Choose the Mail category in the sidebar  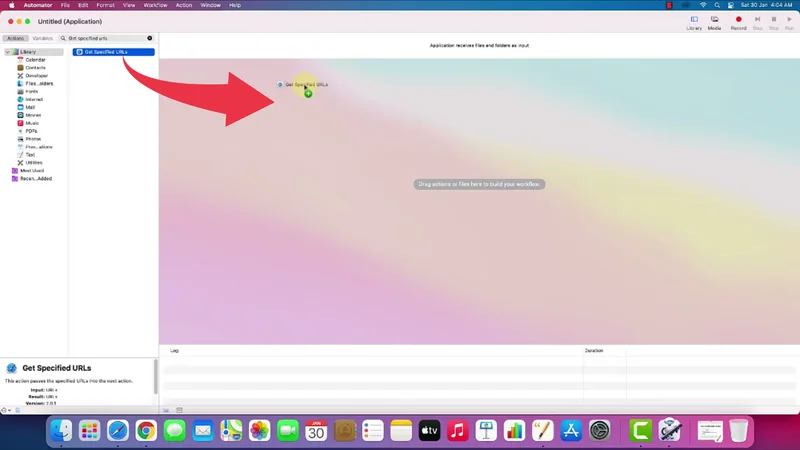(30, 107)
